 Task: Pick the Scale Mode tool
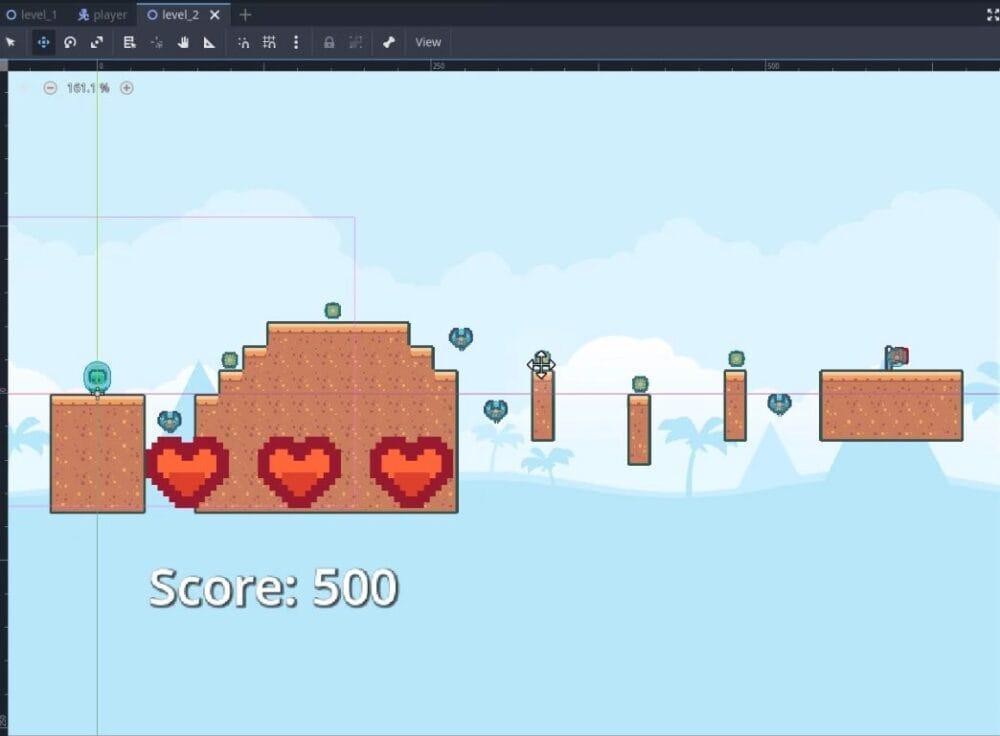(97, 43)
